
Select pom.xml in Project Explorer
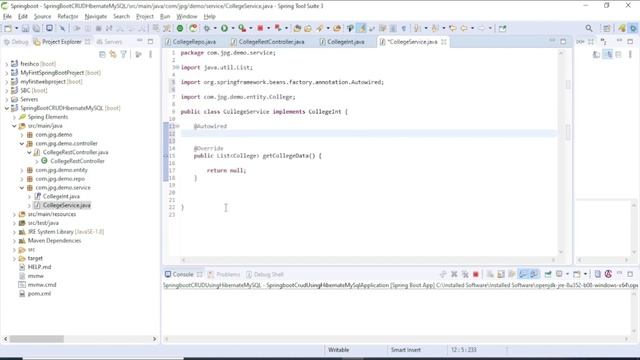39,294
